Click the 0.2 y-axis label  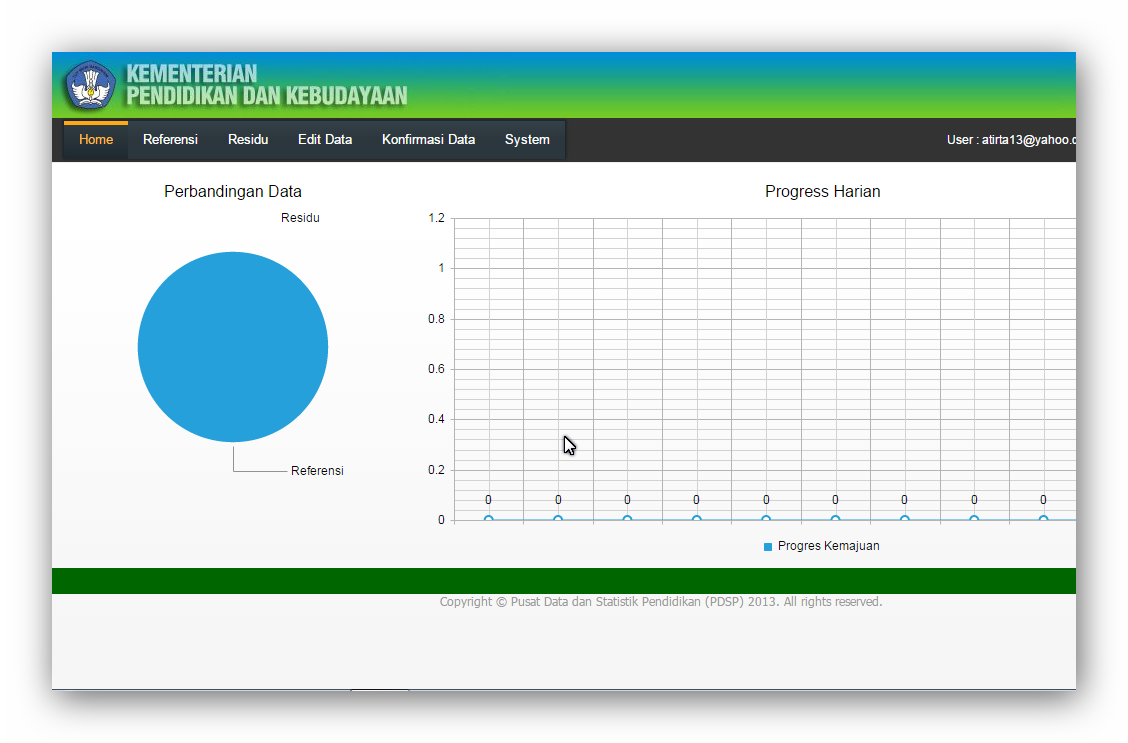[x=437, y=470]
